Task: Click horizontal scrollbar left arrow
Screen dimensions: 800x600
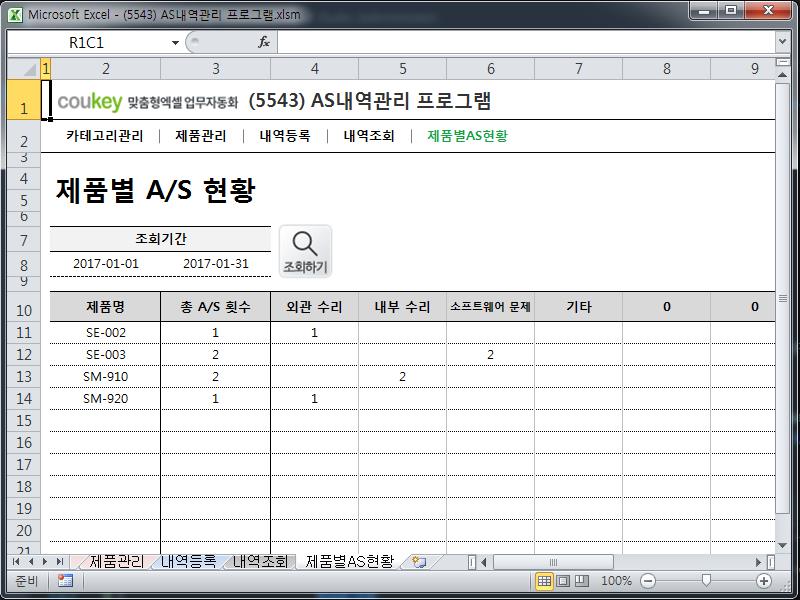Action: 484,562
